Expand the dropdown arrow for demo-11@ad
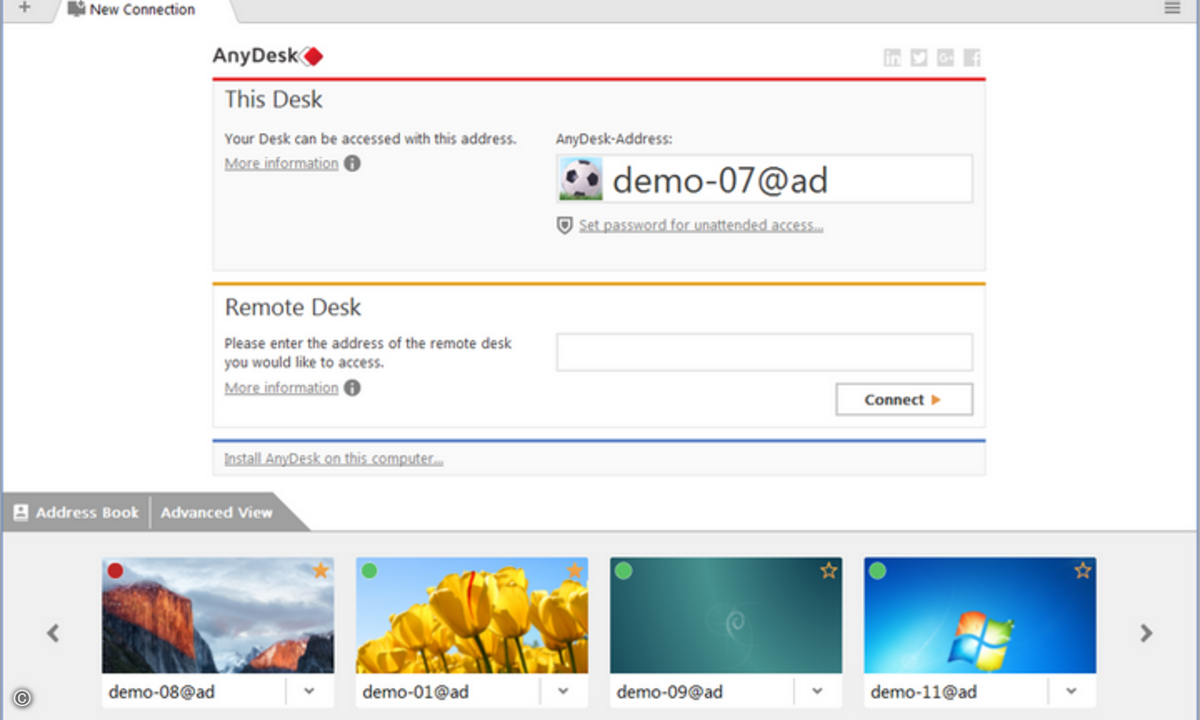 pos(1072,691)
